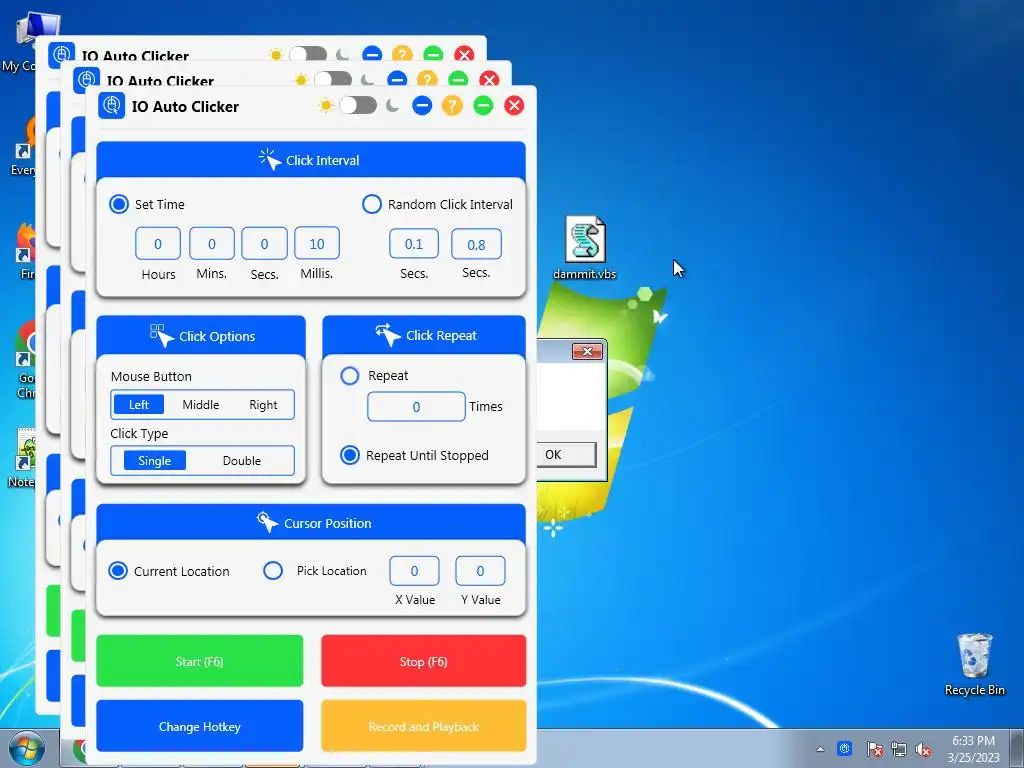Click the Click Interval header text
This screenshot has height=768, width=1024.
323,161
